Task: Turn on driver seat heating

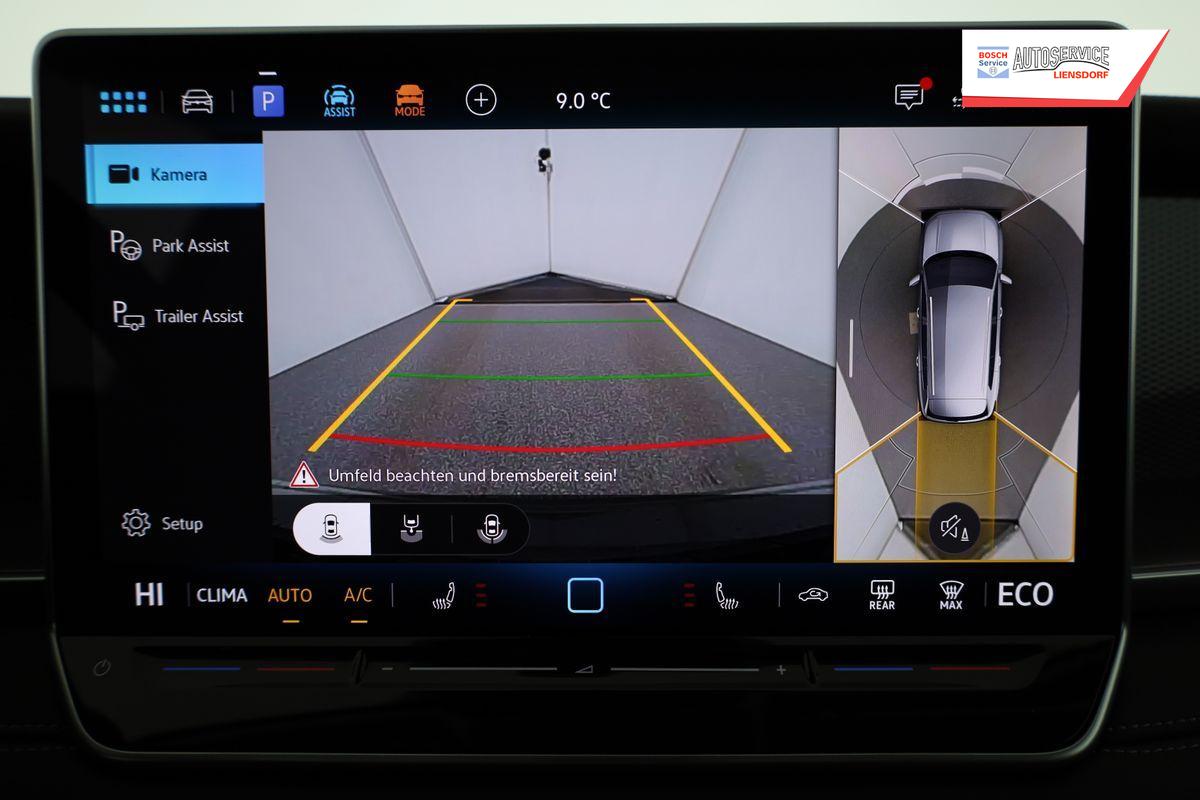Action: click(x=443, y=596)
